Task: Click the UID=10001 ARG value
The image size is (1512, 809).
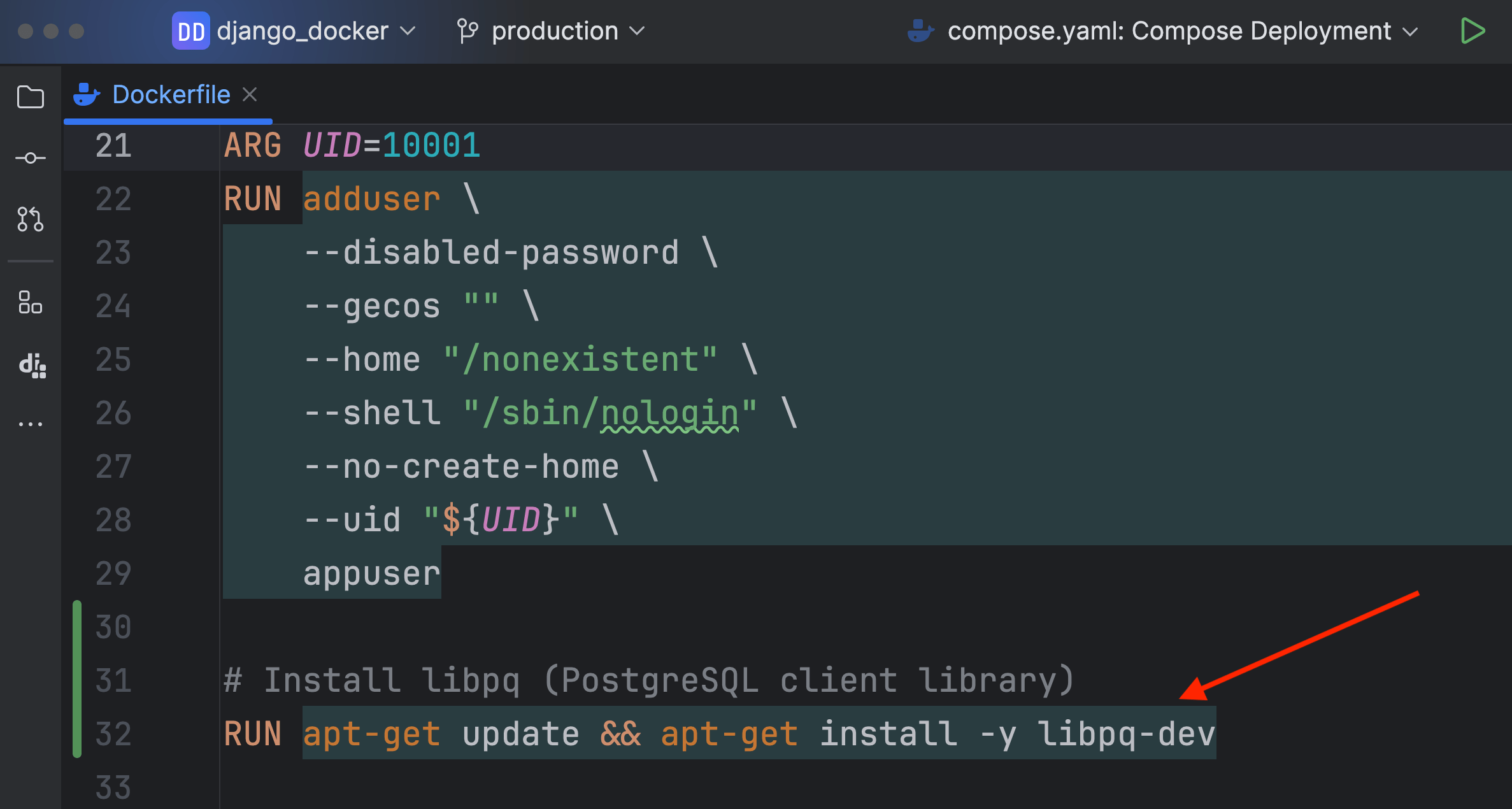Action: point(431,145)
